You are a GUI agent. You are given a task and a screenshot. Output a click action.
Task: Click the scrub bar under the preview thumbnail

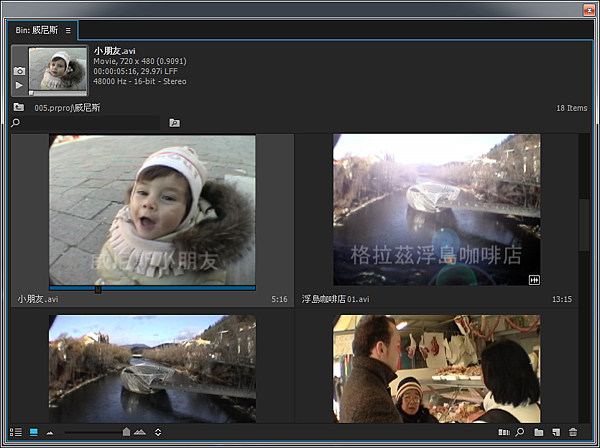point(58,93)
